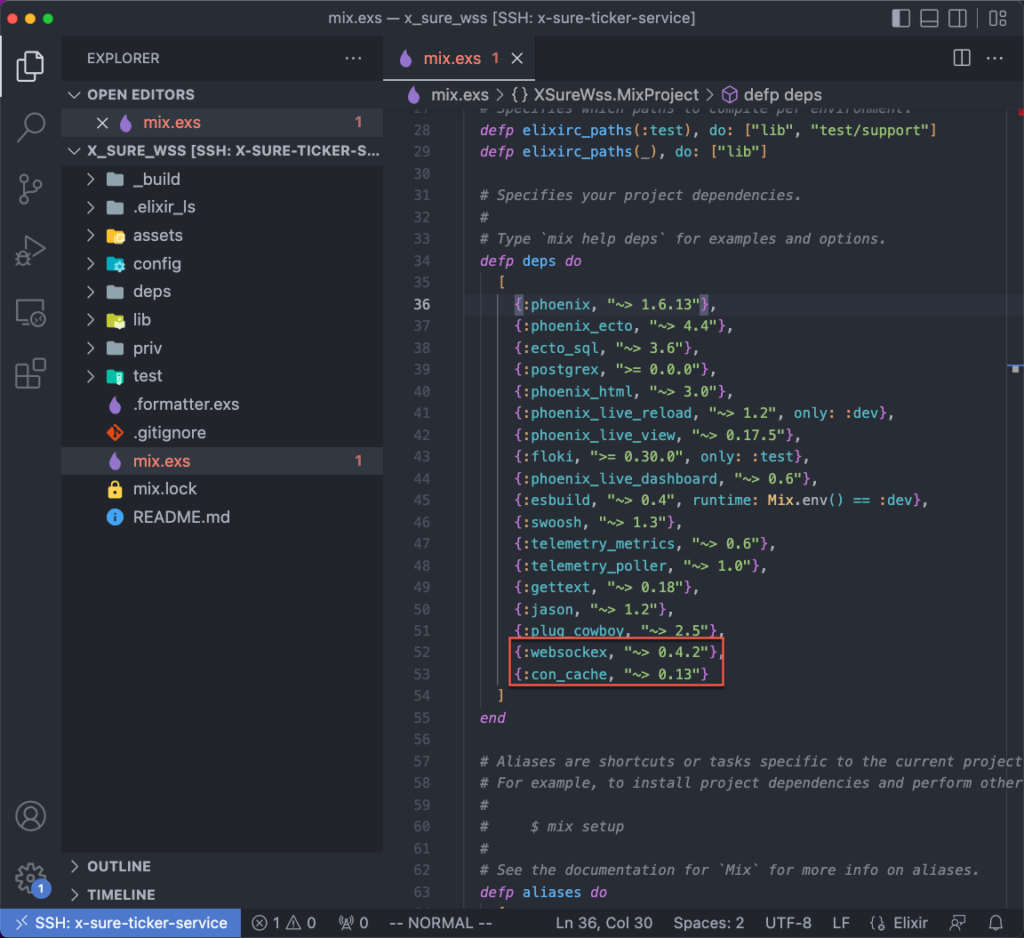Change indentation via Spaces: 2 in status bar
1024x938 pixels.
coord(708,922)
